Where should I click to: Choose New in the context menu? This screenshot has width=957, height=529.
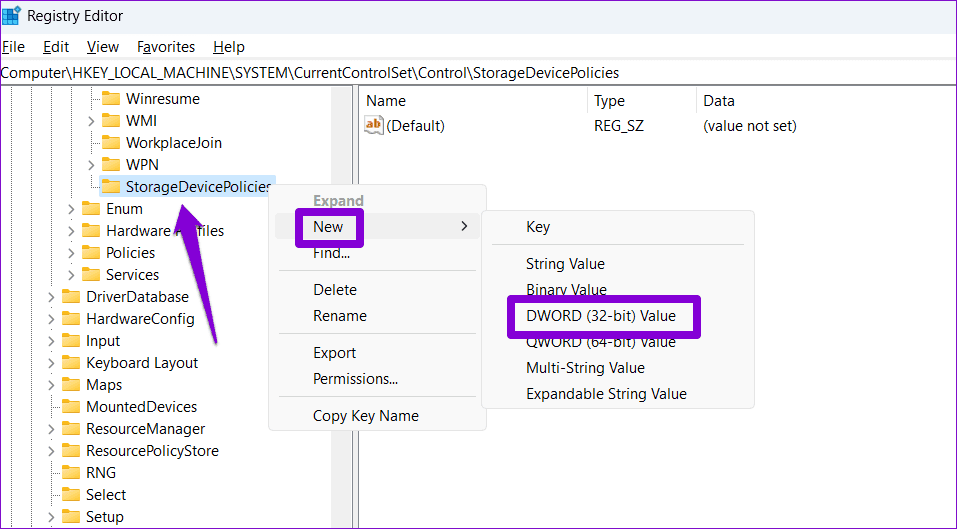377,226
